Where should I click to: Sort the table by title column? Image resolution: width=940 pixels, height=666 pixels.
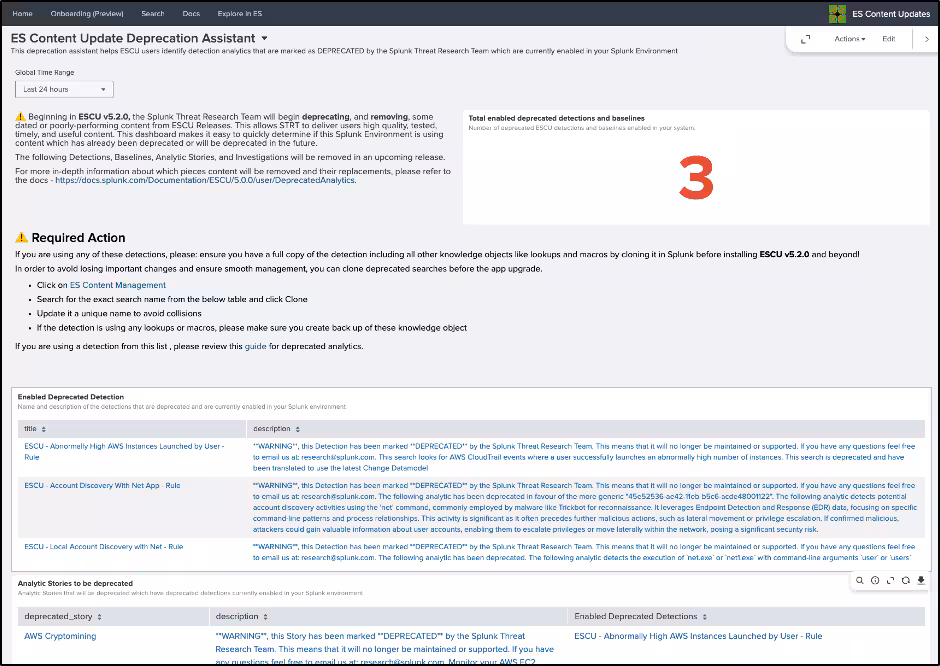34,428
